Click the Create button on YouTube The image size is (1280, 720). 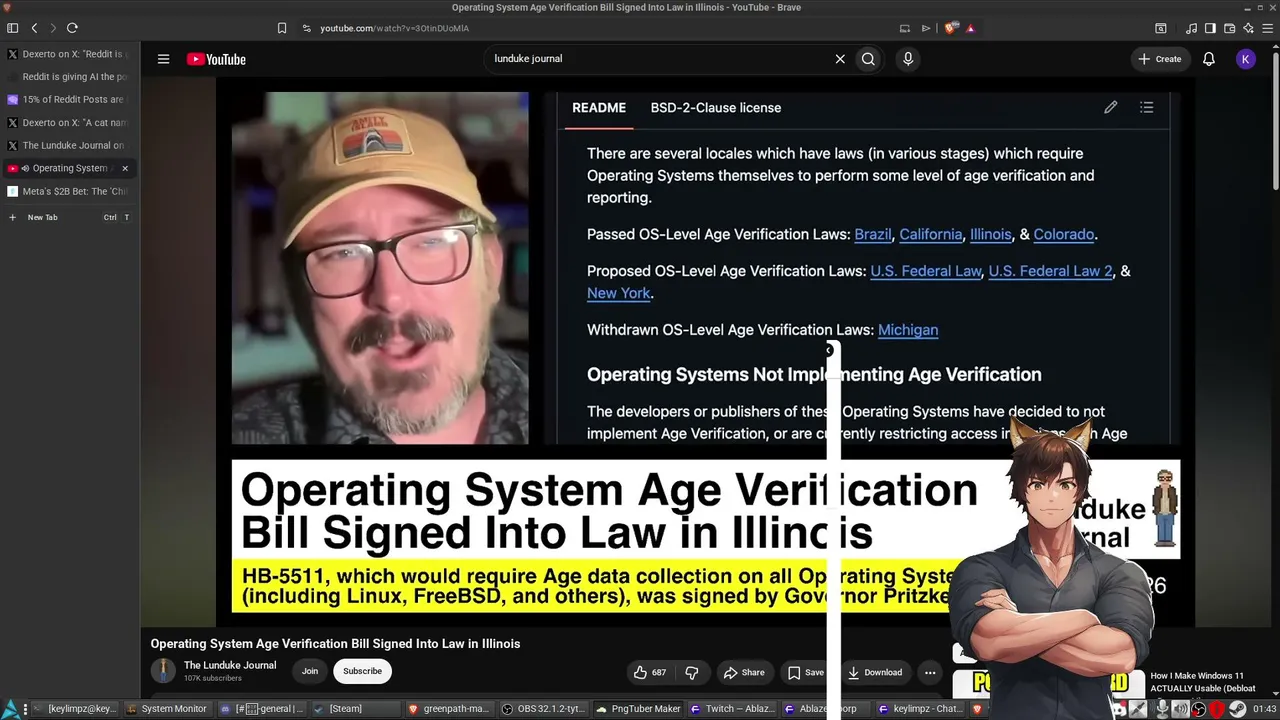tap(1160, 59)
